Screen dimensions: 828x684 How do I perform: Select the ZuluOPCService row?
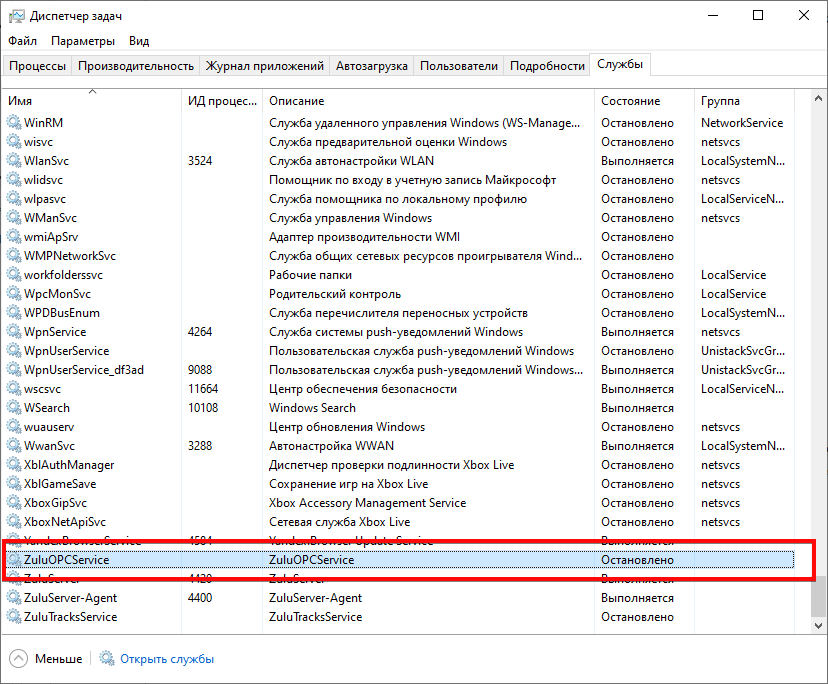300,560
